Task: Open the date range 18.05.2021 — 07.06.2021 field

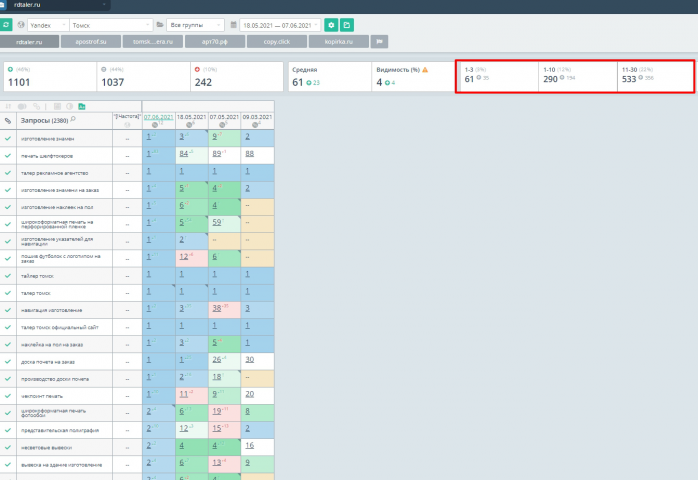Action: 280,25
